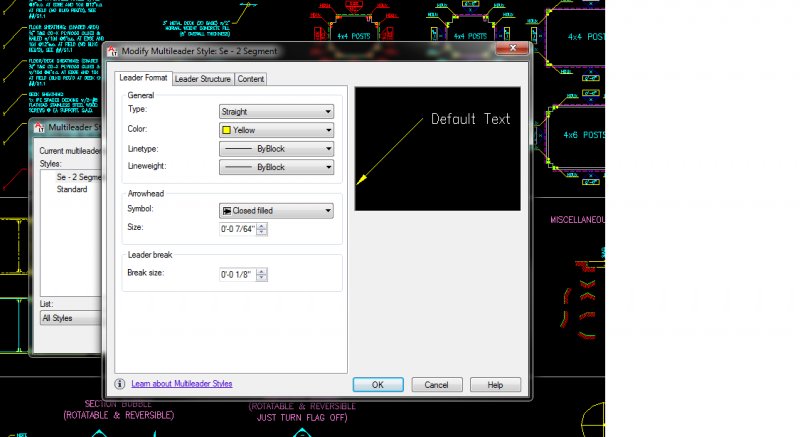Open All Styles list dropdown in background dialog
This screenshot has height=437, width=800.
[71, 318]
